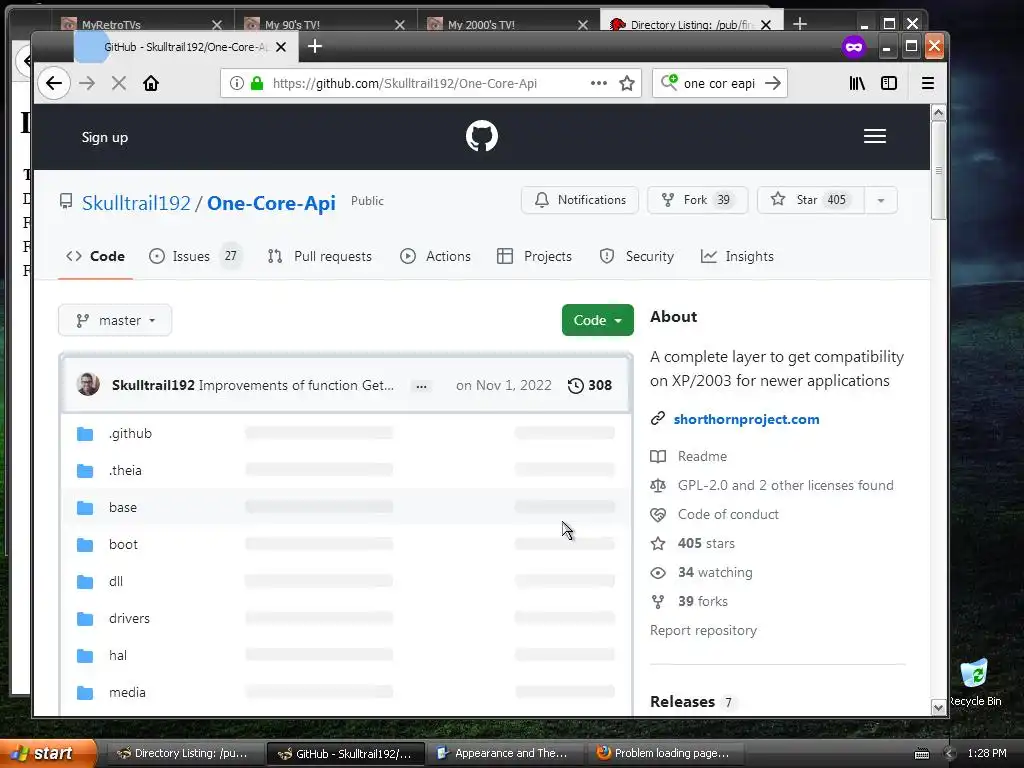
Task: Click the private browsing mask icon
Action: coord(853,47)
